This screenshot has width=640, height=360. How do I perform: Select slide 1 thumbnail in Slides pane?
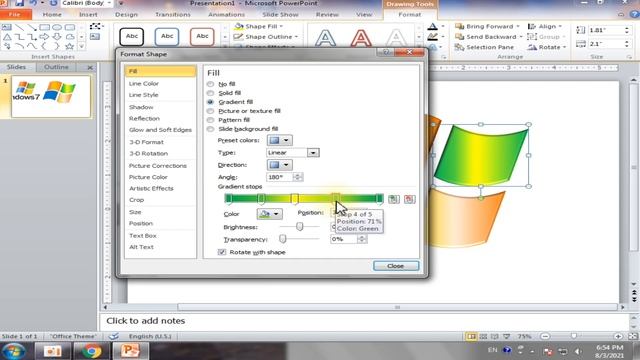(51, 96)
